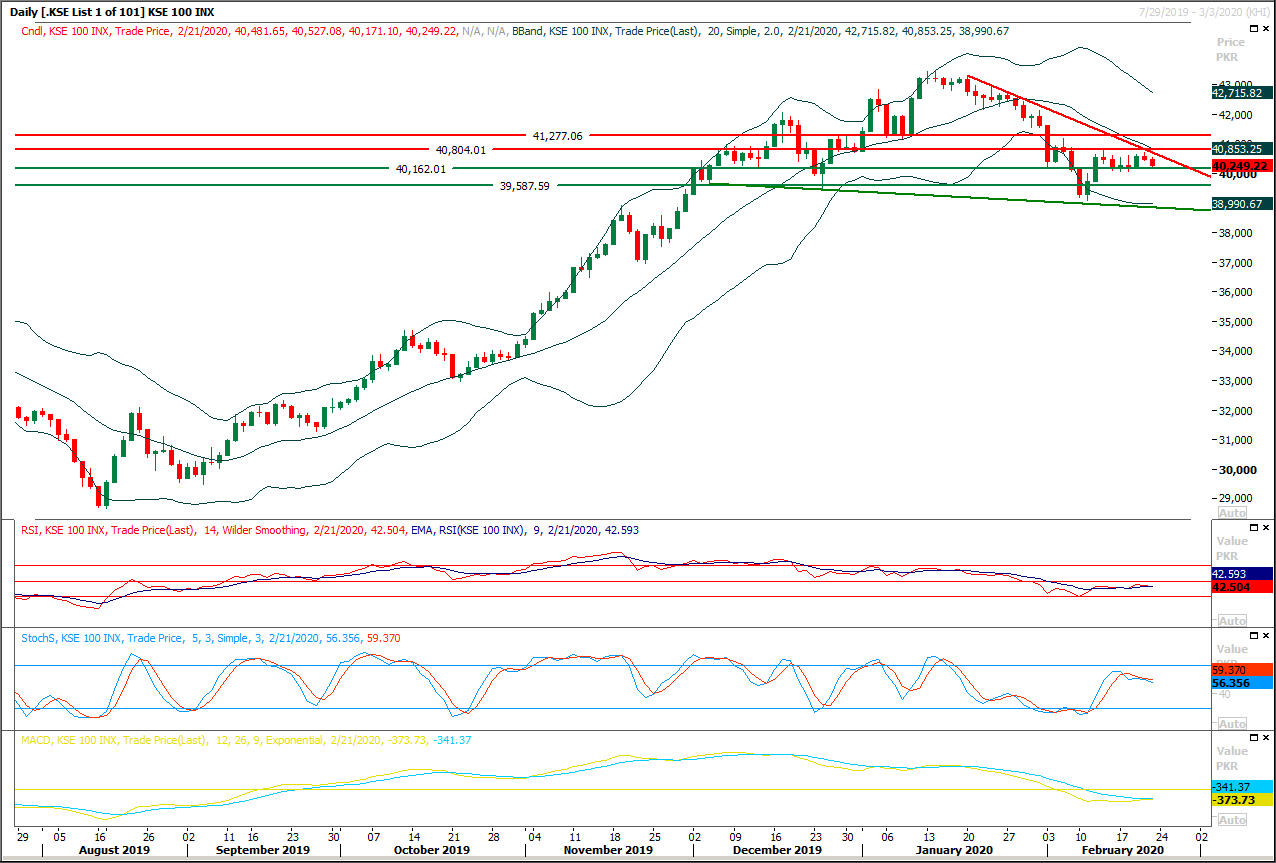Select the Cndl candlestick legend entry
Viewport: 1276px width, 863px height.
tap(30, 30)
